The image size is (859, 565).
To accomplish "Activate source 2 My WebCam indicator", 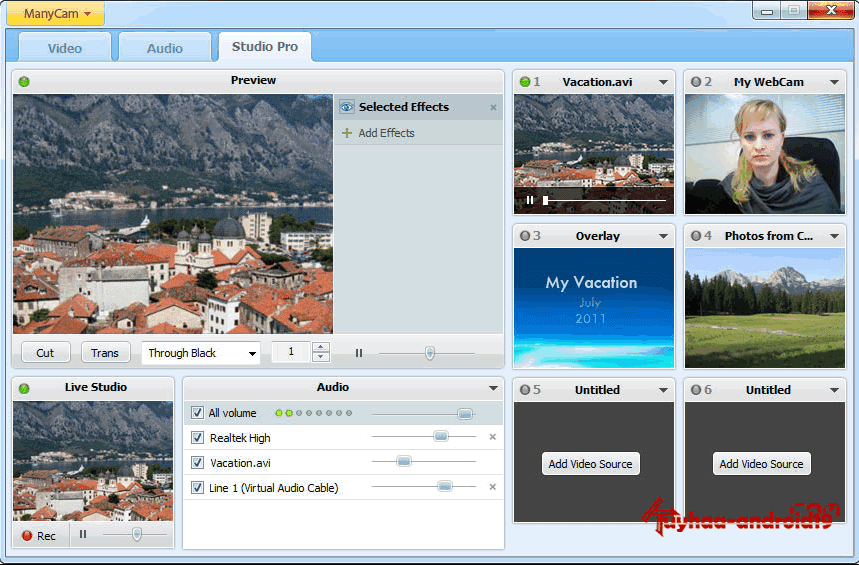I will pyautogui.click(x=696, y=82).
